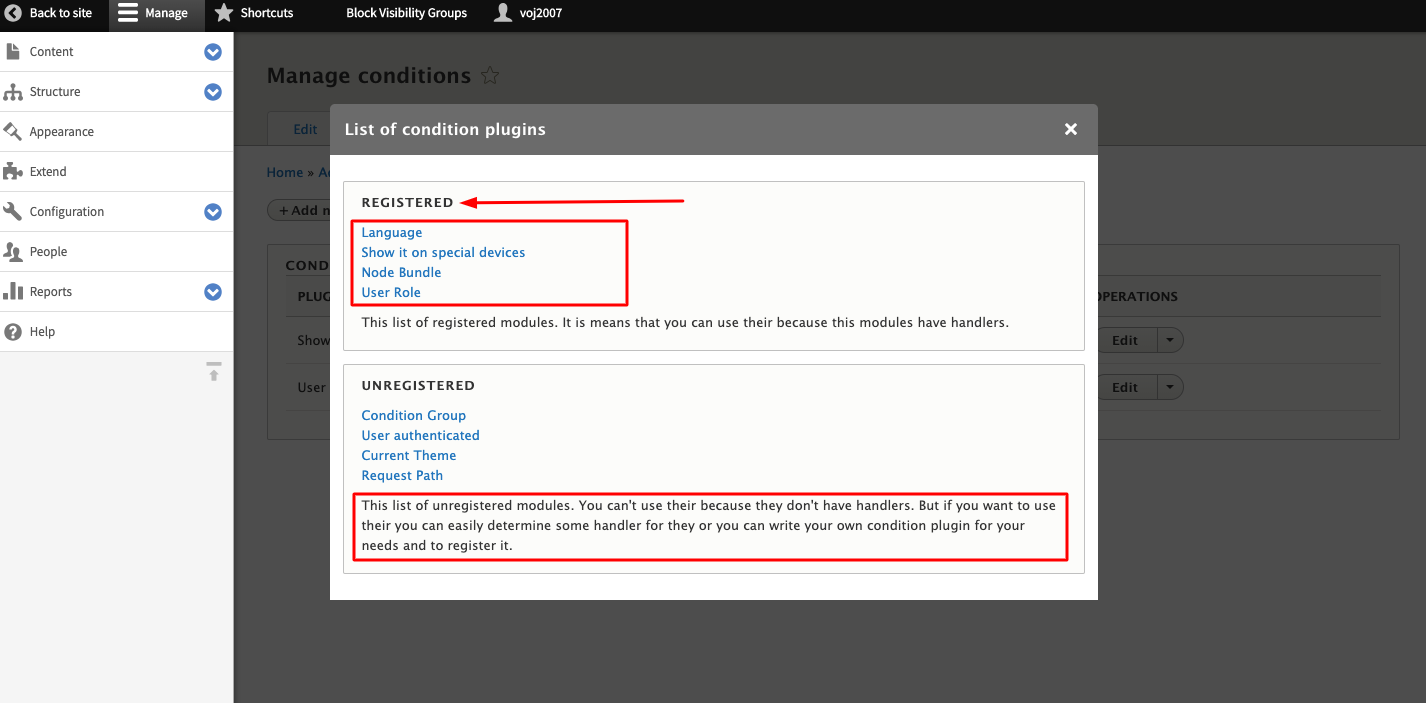1426x703 pixels.
Task: Open Block Visibility Groups toolbar item
Action: 406,13
